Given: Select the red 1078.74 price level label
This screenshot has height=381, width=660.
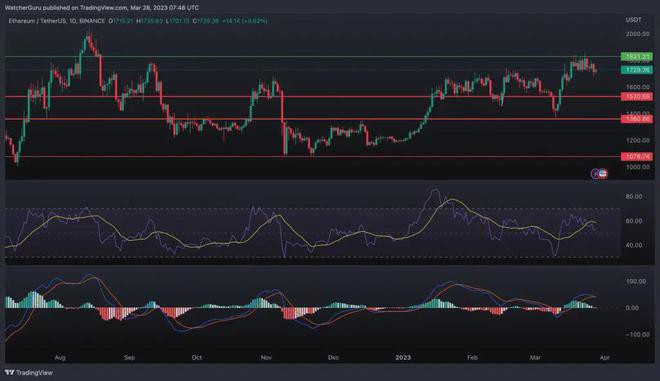Looking at the screenshot, I should tap(637, 157).
